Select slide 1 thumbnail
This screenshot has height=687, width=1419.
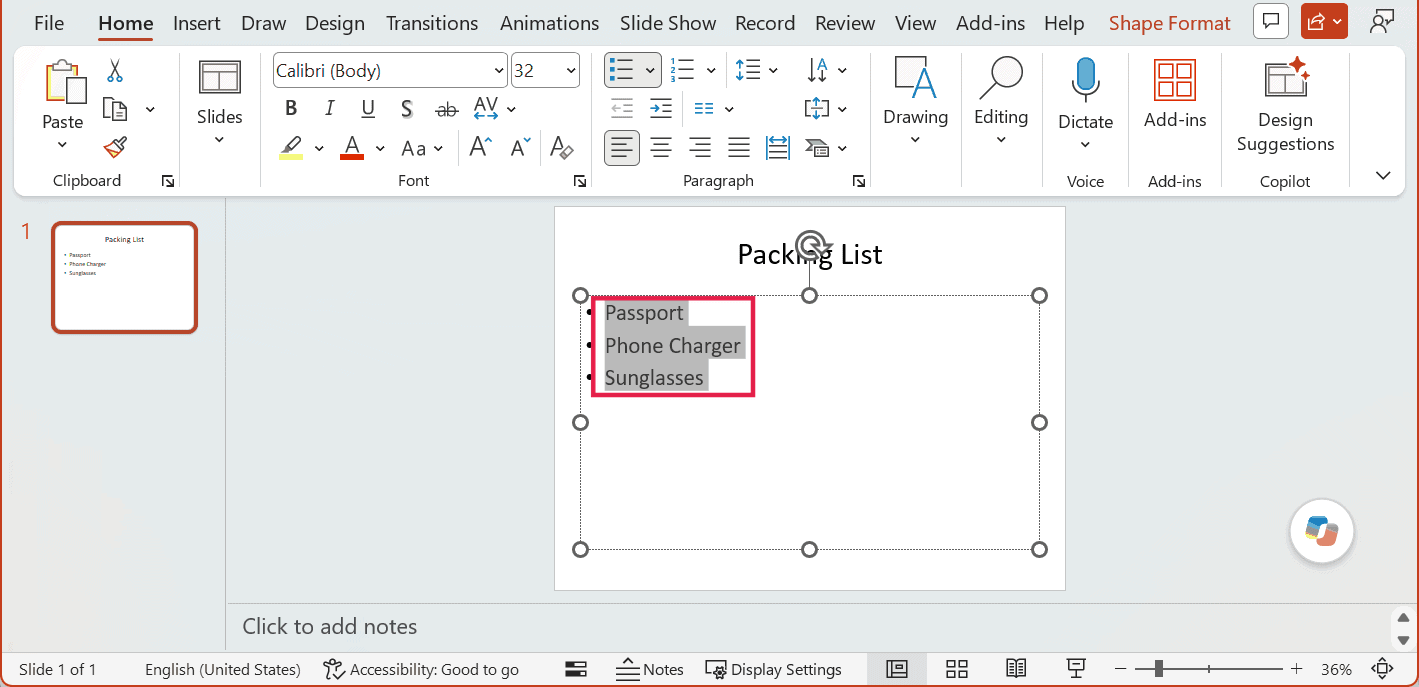pos(125,277)
